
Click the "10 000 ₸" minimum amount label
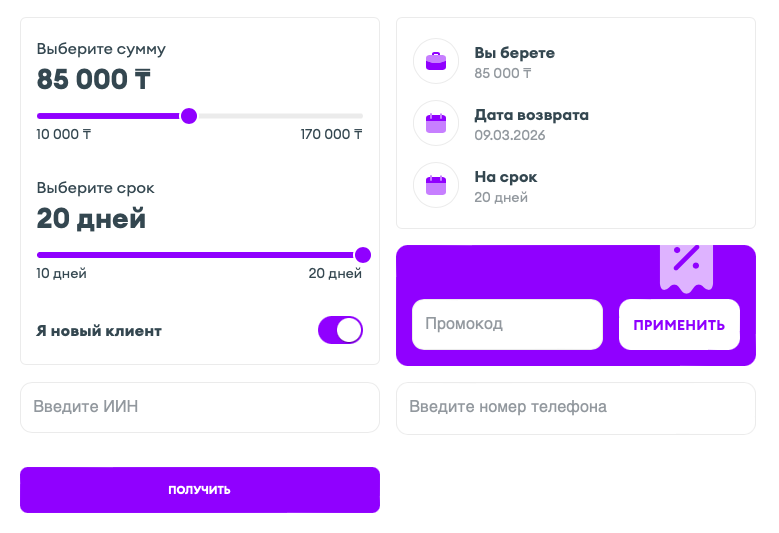(x=64, y=134)
